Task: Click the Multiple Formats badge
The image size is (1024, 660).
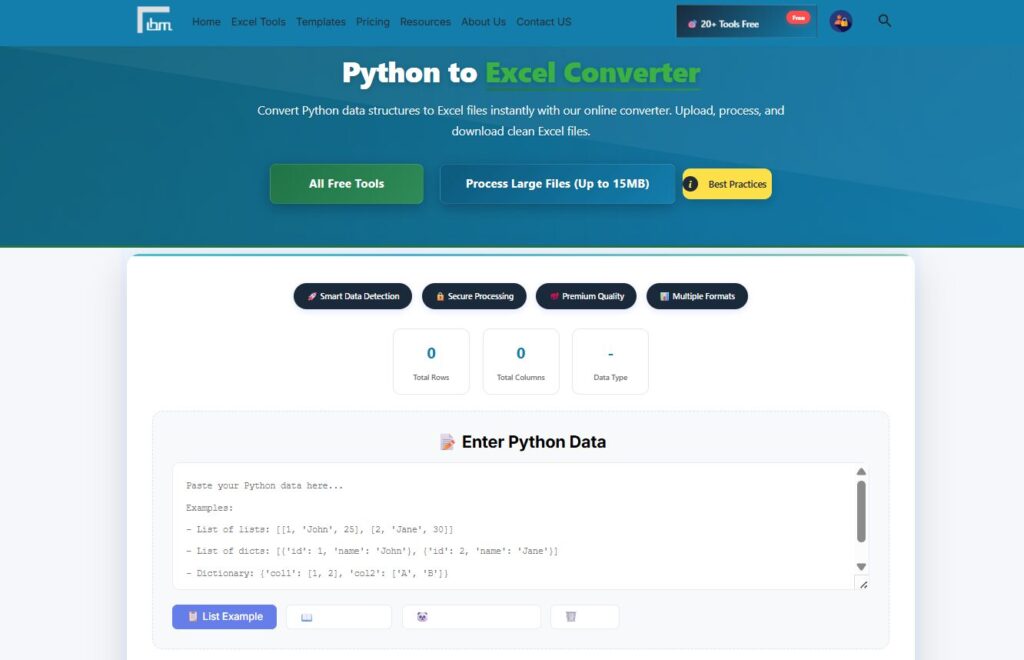Action: [697, 296]
